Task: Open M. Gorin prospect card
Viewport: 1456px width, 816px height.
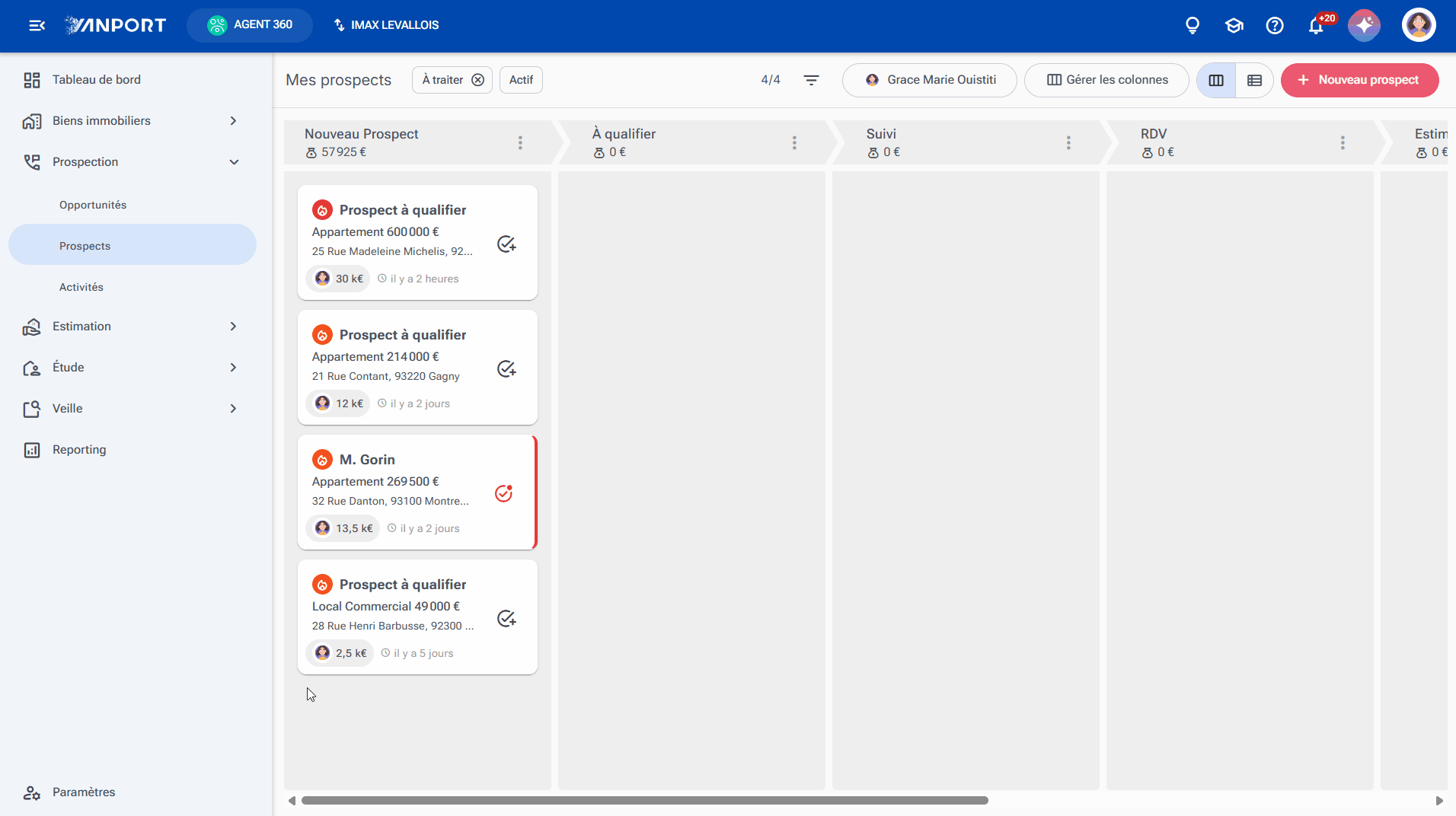Action: click(x=417, y=492)
